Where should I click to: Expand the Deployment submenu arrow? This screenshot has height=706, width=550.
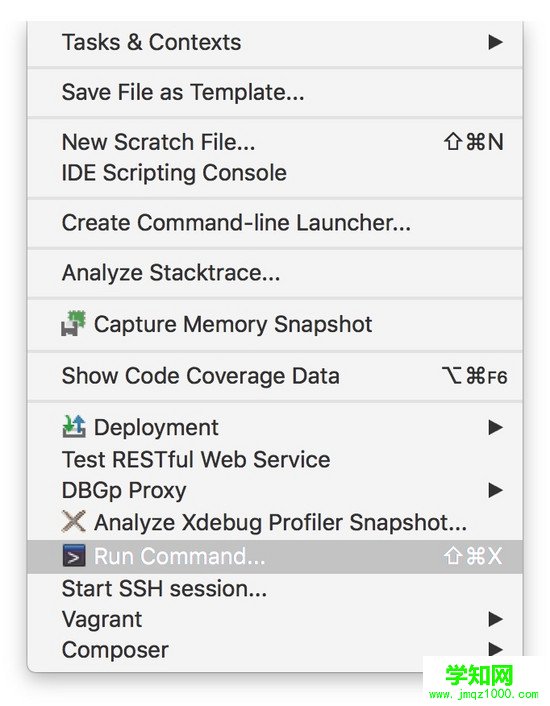495,427
